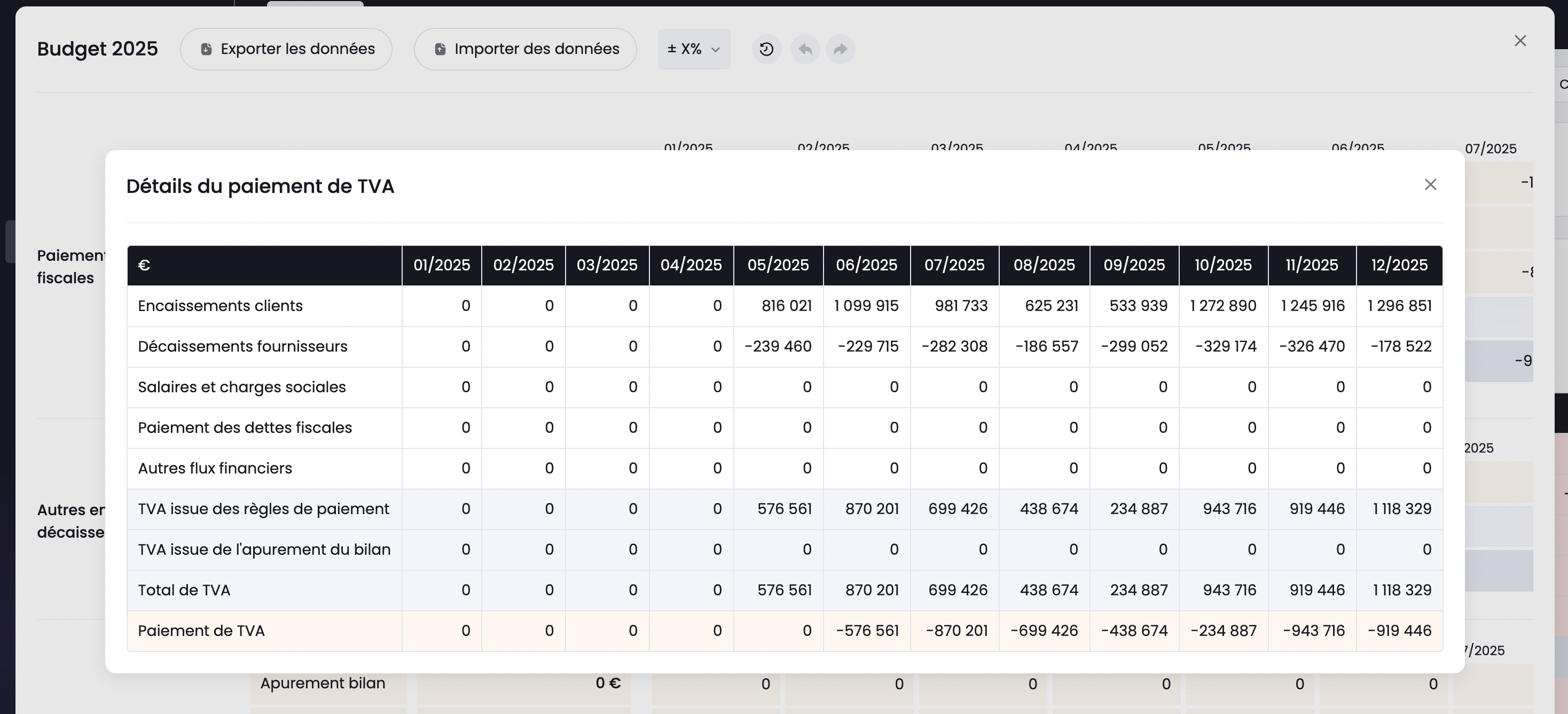Click the undo arrow icon
The image size is (1568, 714).
tap(805, 49)
